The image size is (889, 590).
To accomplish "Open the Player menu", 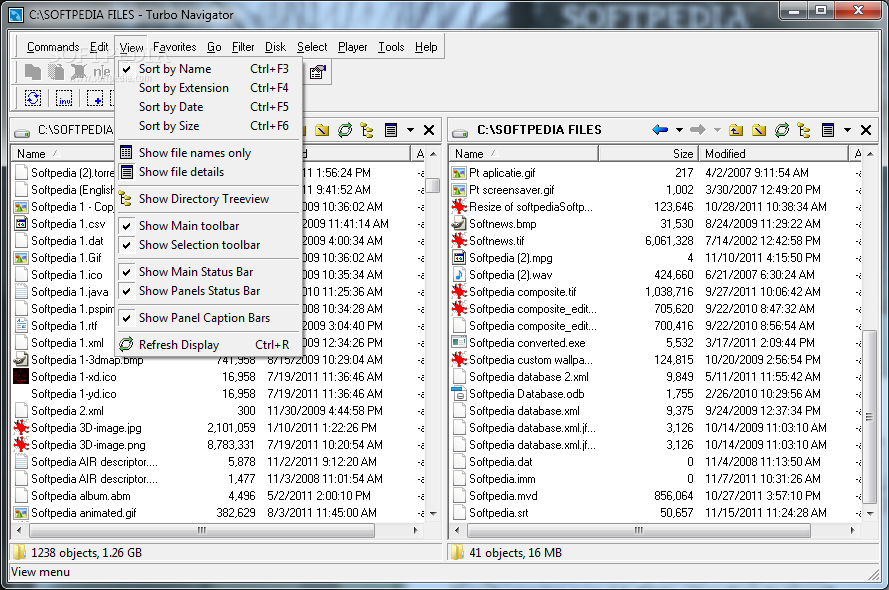I will (x=353, y=47).
